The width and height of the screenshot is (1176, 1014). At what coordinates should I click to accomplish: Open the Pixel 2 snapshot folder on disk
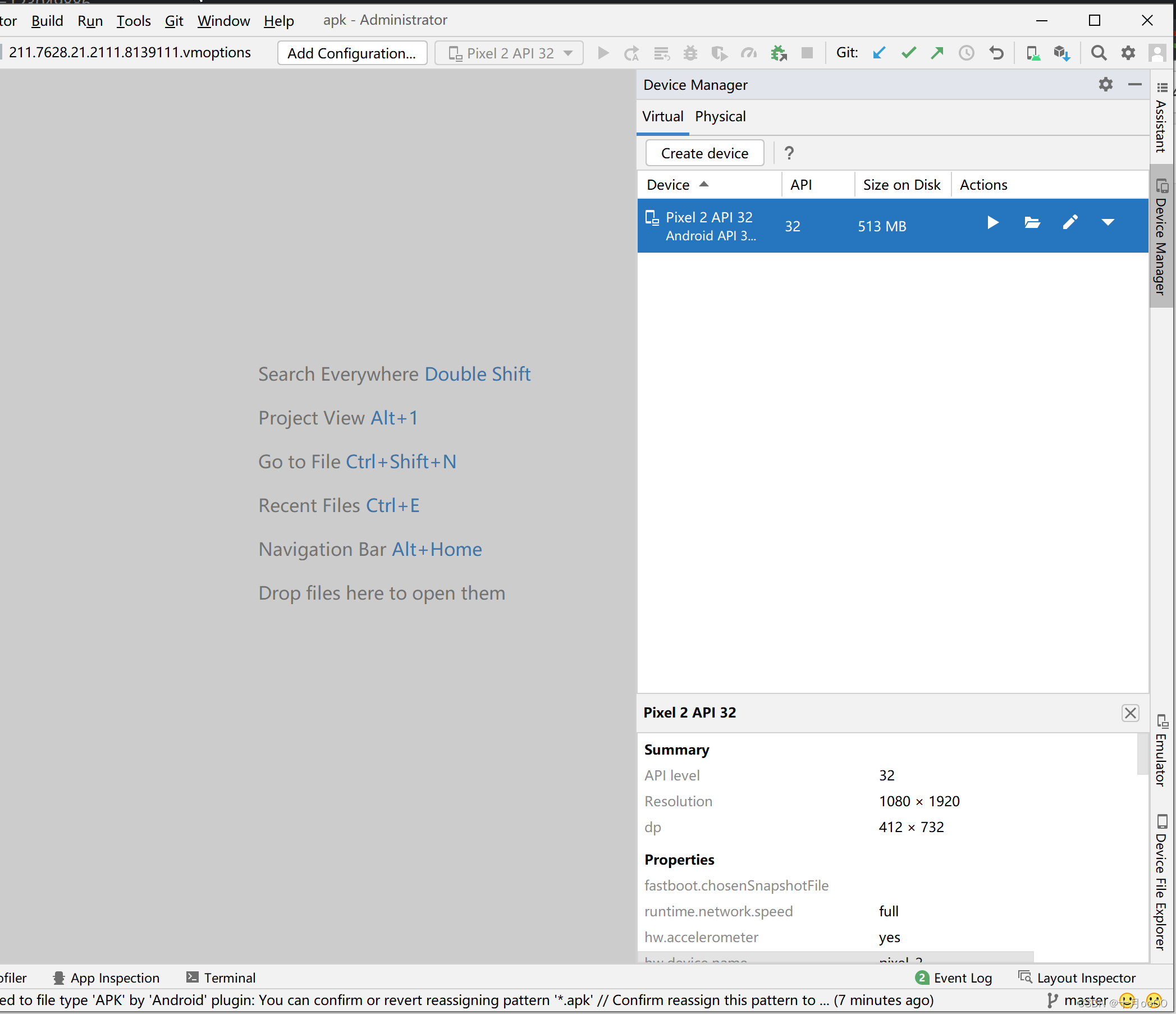[x=1032, y=222]
